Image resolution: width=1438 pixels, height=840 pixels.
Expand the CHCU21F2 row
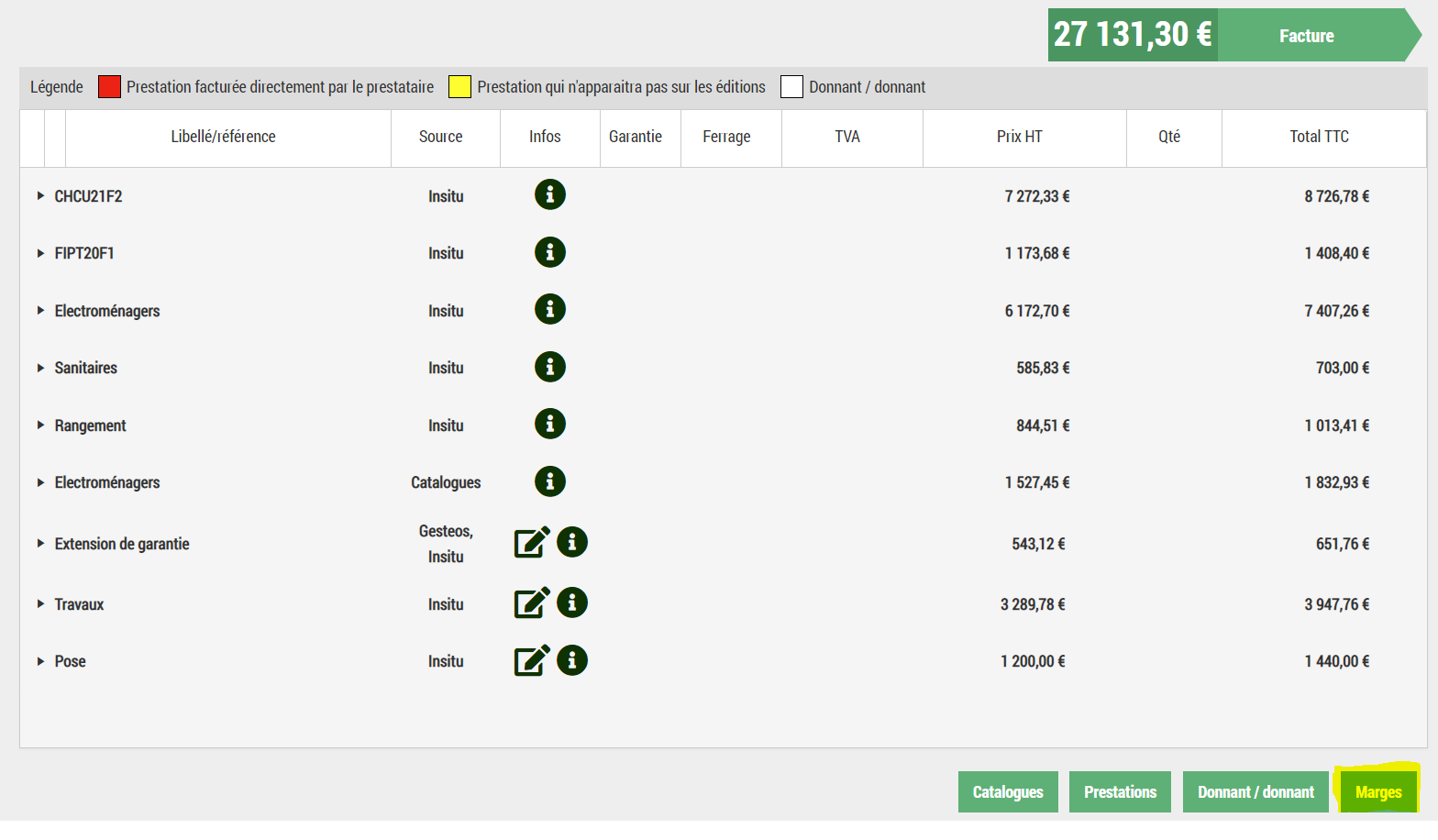click(x=40, y=196)
